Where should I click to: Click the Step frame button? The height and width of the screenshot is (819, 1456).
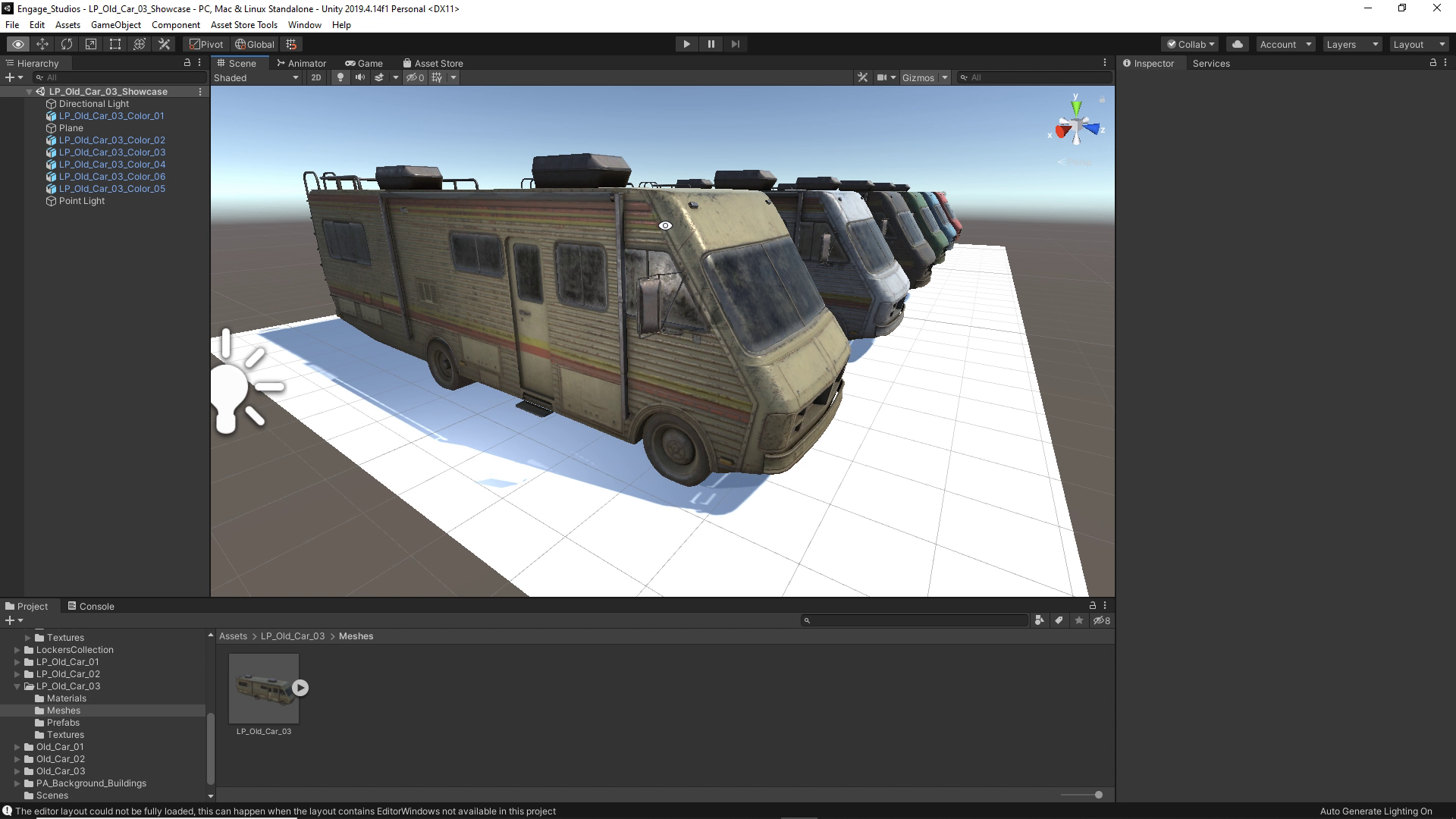point(736,44)
